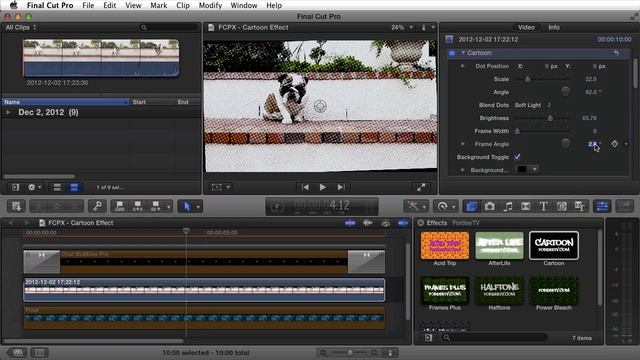Switch browser to filmstrip view
This screenshot has height=360, width=640.
[x=57, y=187]
